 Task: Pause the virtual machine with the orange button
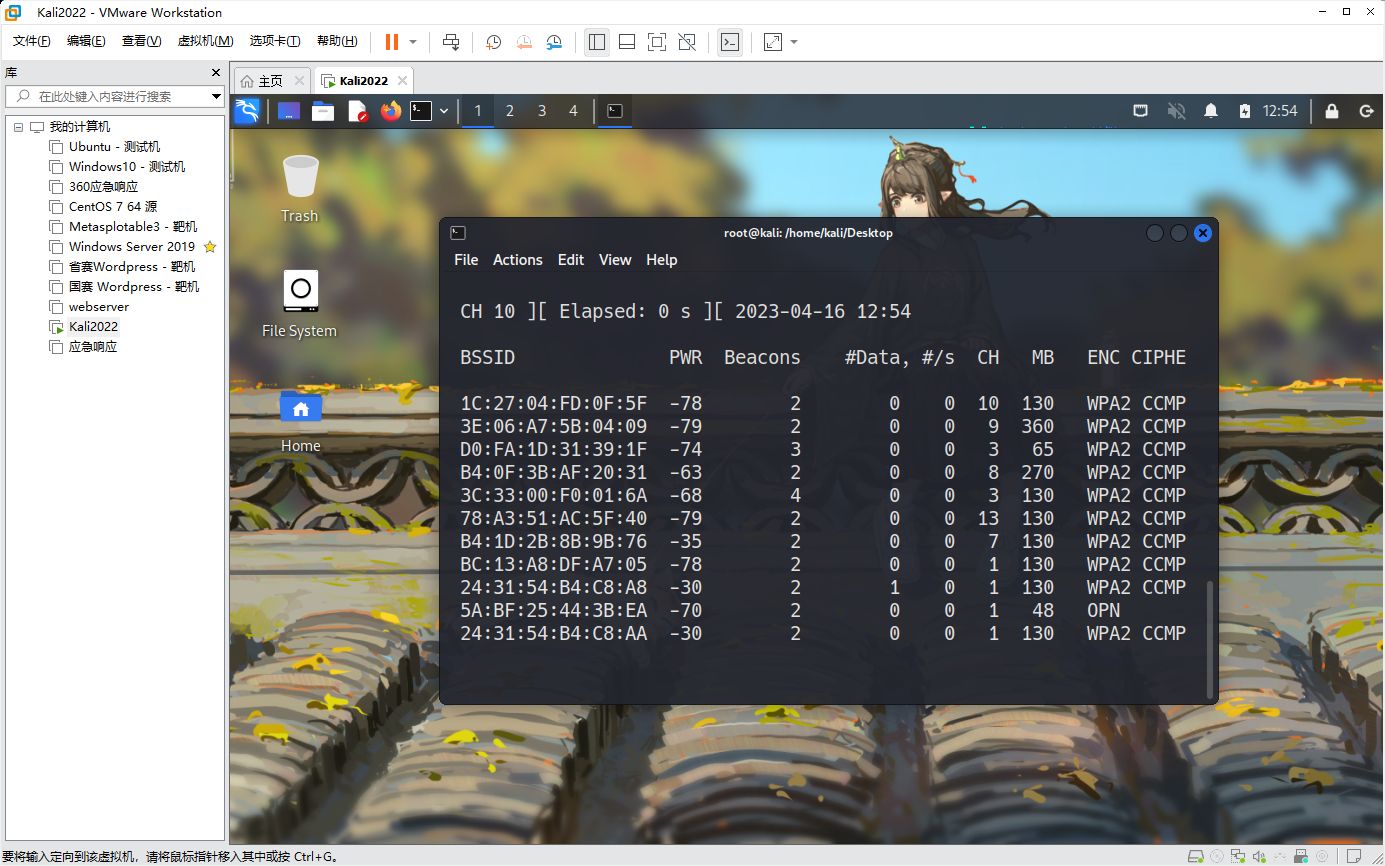pos(392,42)
